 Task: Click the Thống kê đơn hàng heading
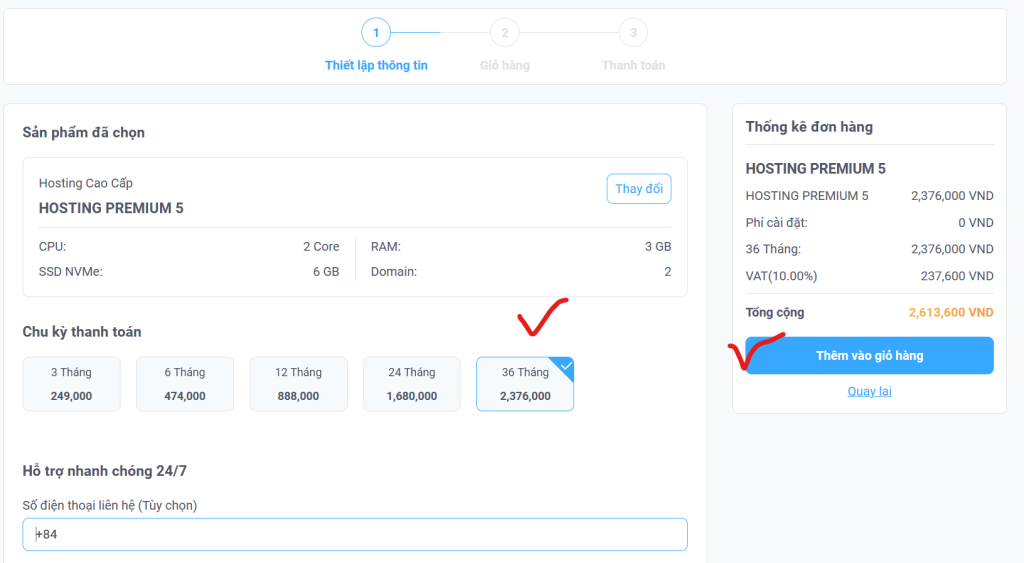coord(809,127)
